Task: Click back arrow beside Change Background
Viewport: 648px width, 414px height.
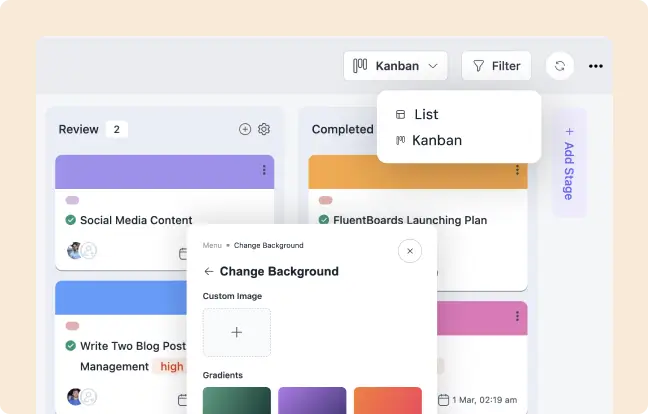Action: (x=209, y=271)
